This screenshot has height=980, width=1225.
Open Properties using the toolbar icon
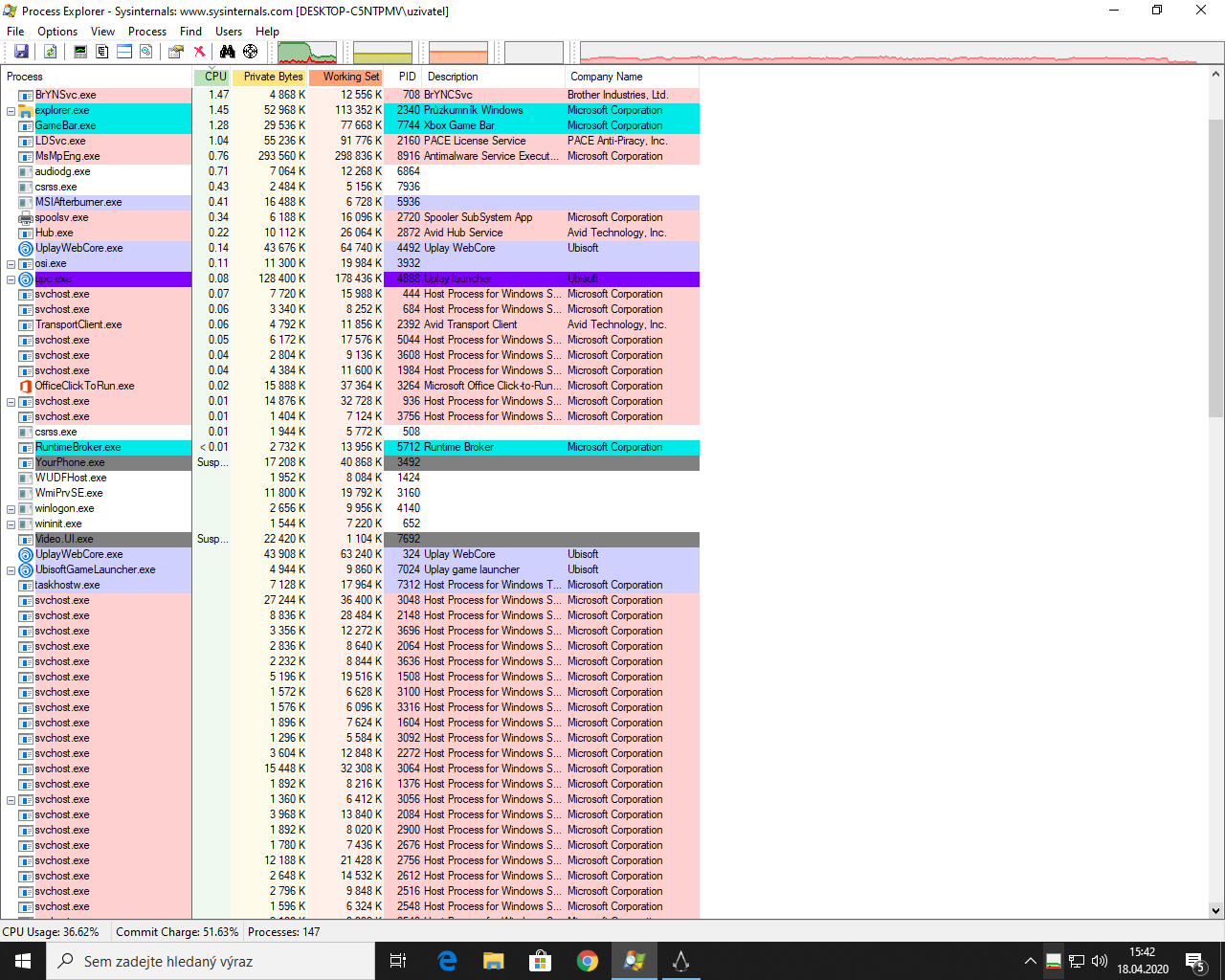pyautogui.click(x=176, y=52)
